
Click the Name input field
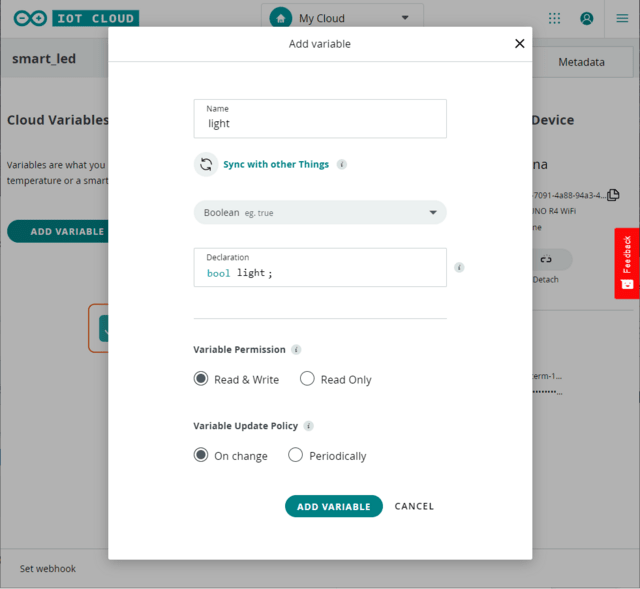point(320,123)
